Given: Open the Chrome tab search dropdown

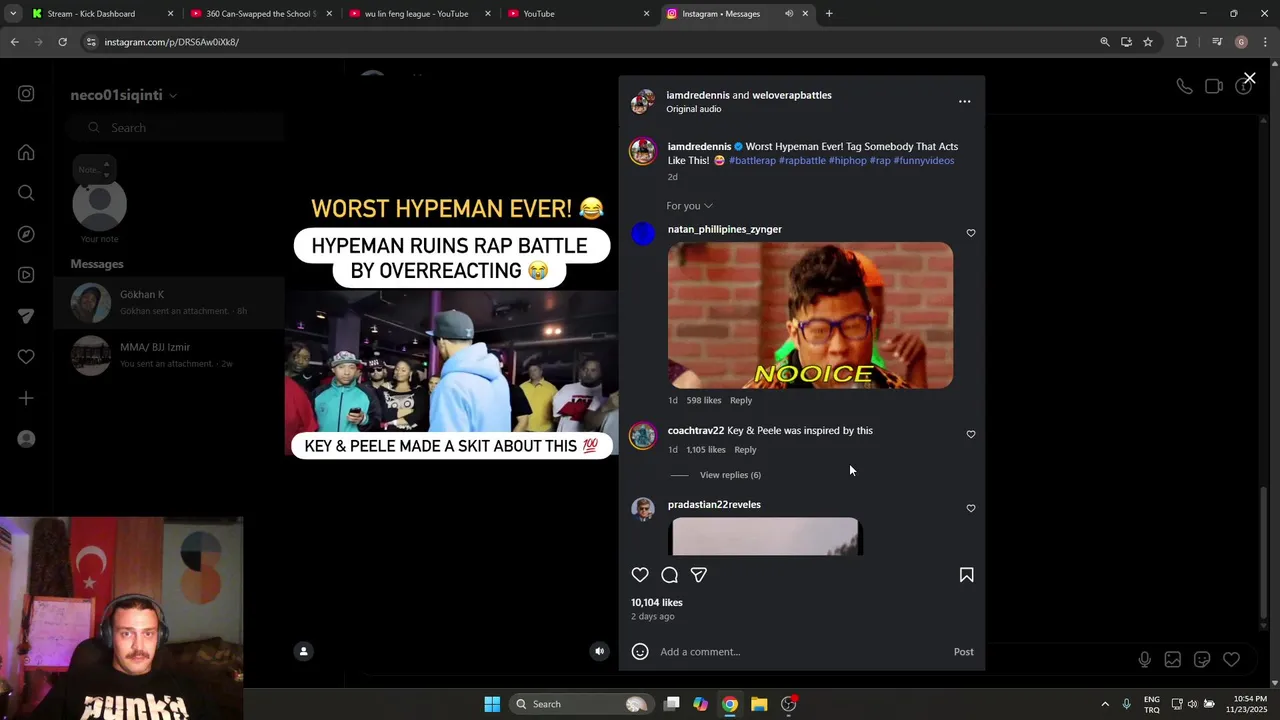Looking at the screenshot, I should click(13, 14).
